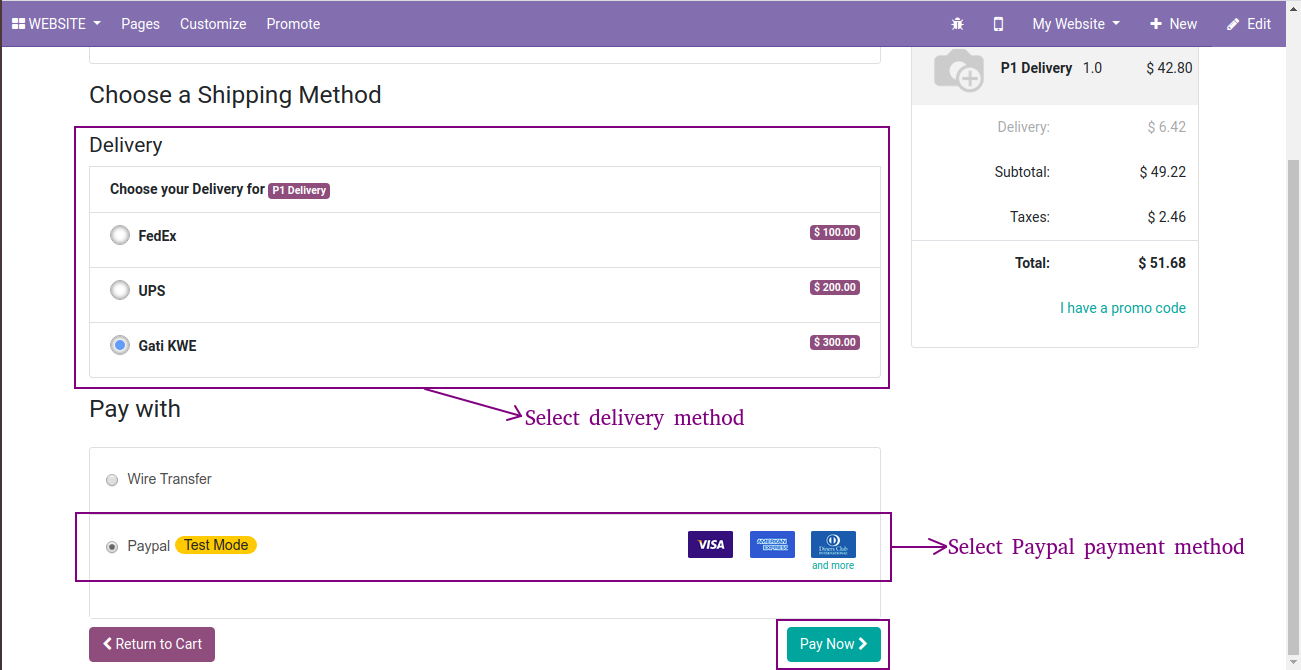The height and width of the screenshot is (670, 1301).
Task: Click the Delivery cost $ 6.42
Action: 1167,127
